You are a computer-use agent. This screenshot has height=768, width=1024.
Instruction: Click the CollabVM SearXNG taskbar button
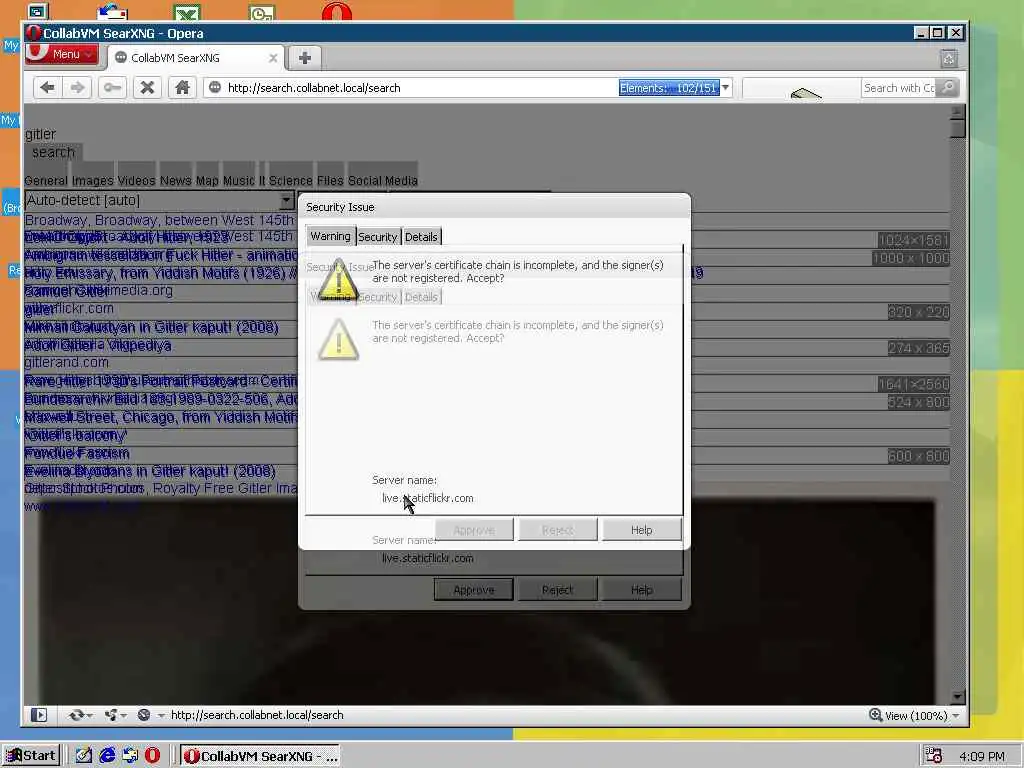click(260, 756)
